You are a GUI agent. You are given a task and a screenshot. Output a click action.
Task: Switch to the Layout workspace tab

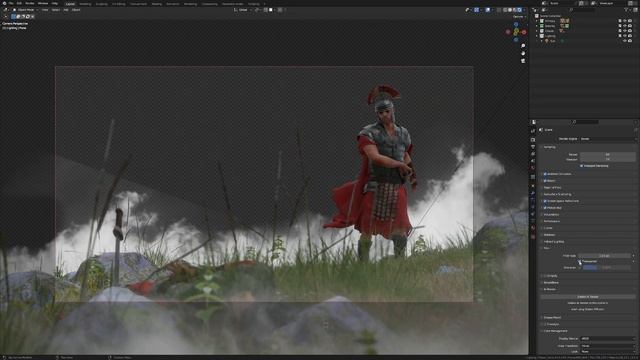(x=70, y=4)
